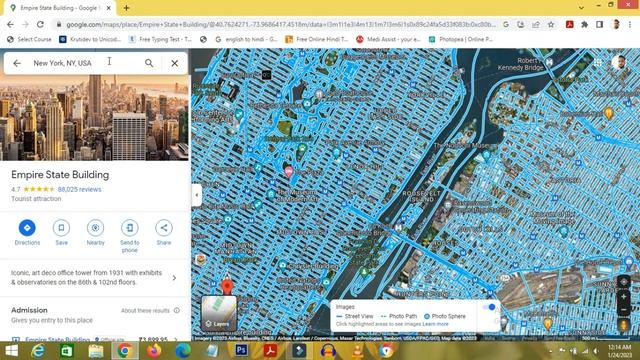
Task: Click the Robert F. Kennedy Bridge label
Action: [x=521, y=64]
